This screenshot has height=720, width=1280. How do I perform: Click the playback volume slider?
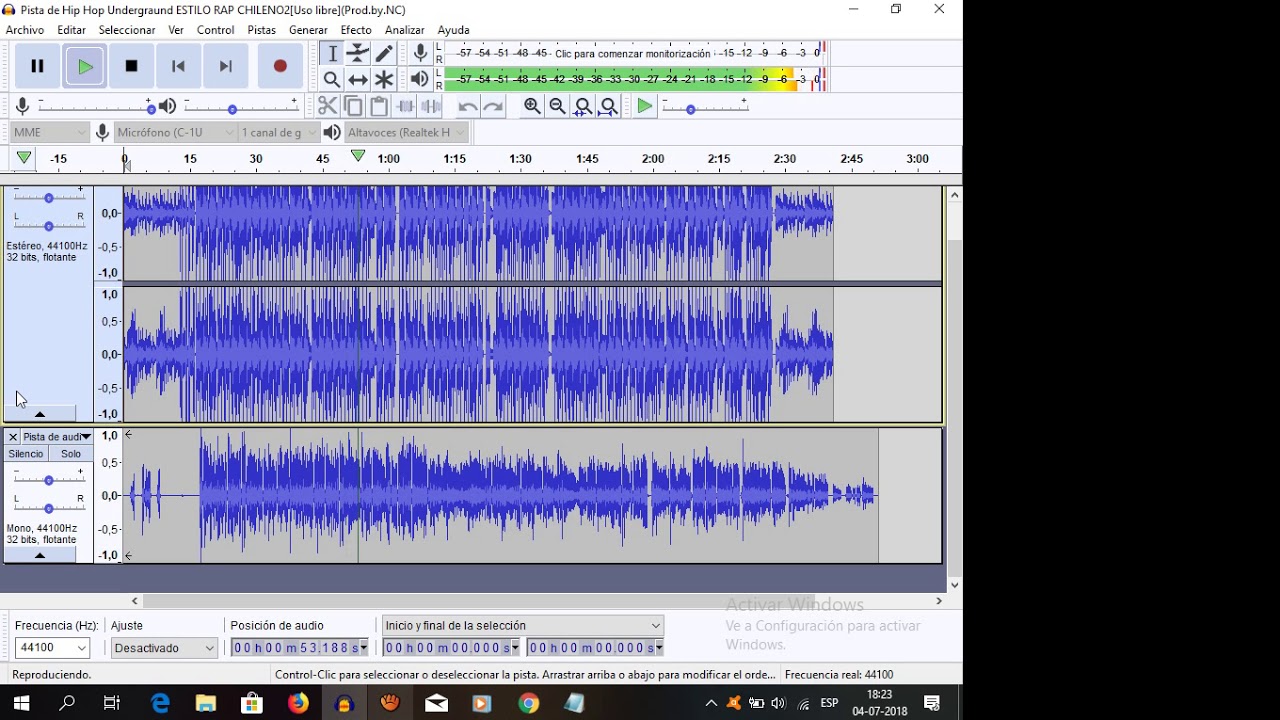[241, 106]
